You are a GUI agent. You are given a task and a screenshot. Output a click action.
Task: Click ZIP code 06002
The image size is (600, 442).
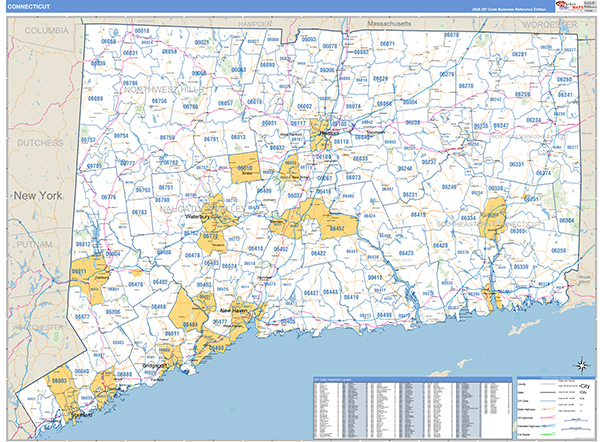(305, 106)
